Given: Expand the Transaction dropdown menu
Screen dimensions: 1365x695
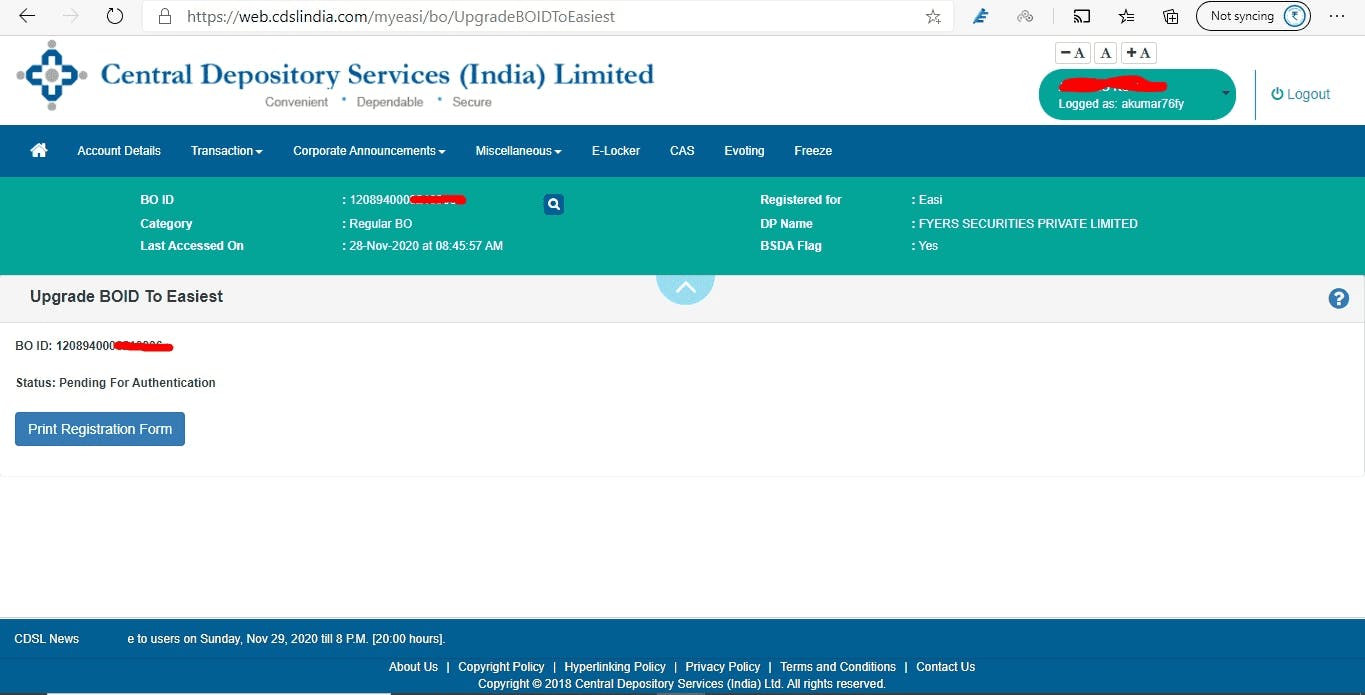Looking at the screenshot, I should [x=227, y=151].
